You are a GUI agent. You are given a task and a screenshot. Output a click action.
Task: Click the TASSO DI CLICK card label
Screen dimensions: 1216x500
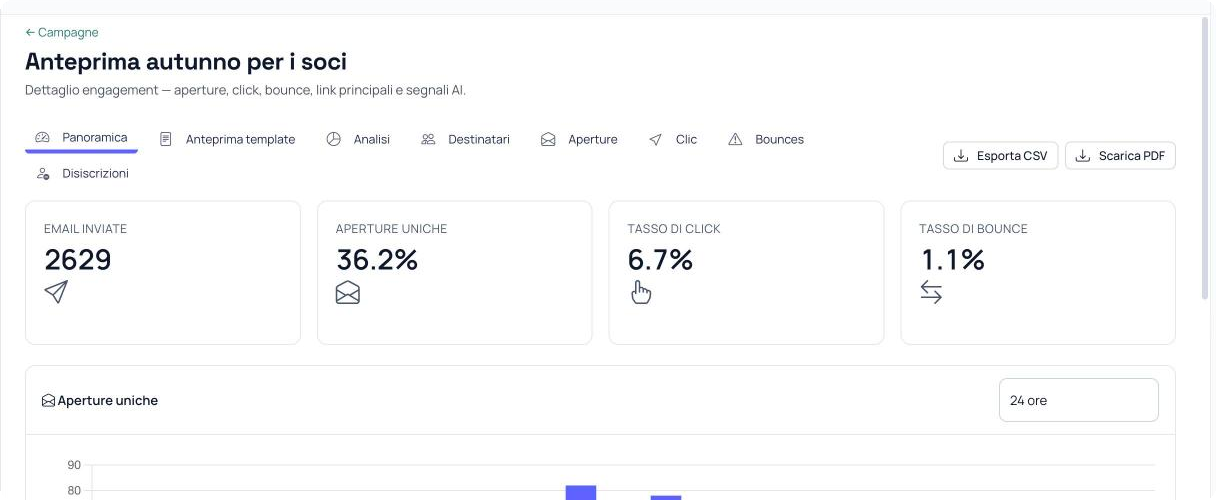[674, 229]
